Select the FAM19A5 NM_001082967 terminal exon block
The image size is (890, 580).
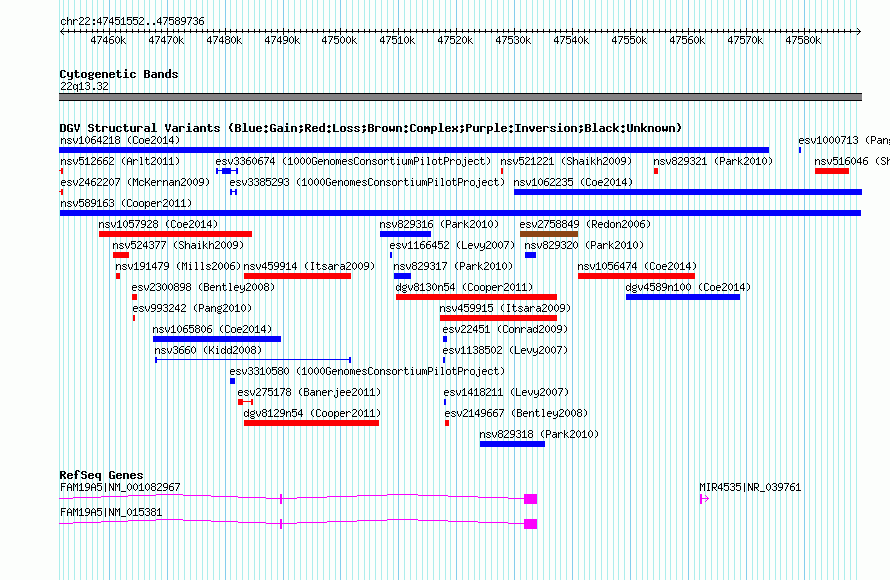[531, 499]
